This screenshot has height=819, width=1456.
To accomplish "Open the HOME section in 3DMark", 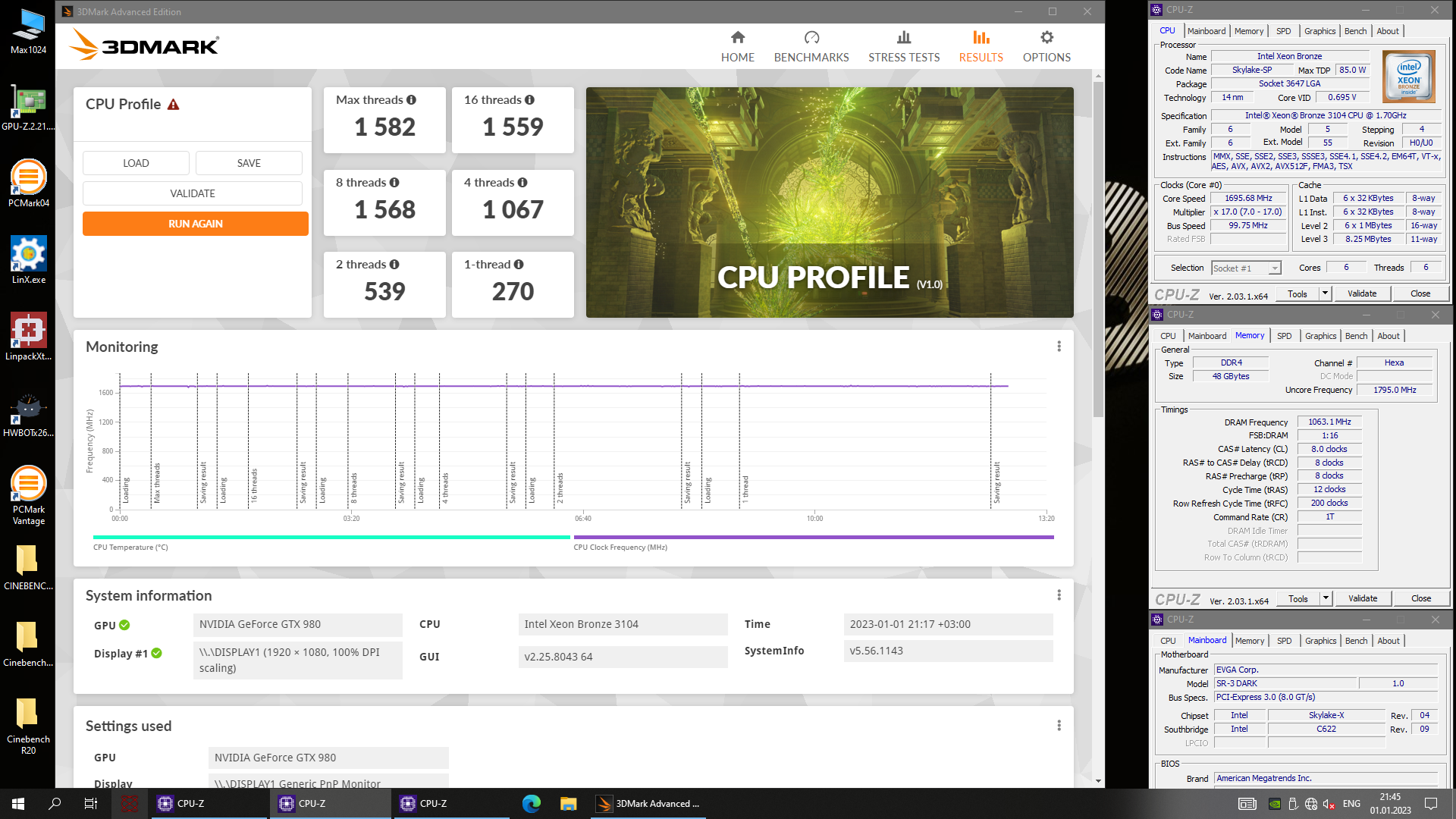I will [x=737, y=46].
